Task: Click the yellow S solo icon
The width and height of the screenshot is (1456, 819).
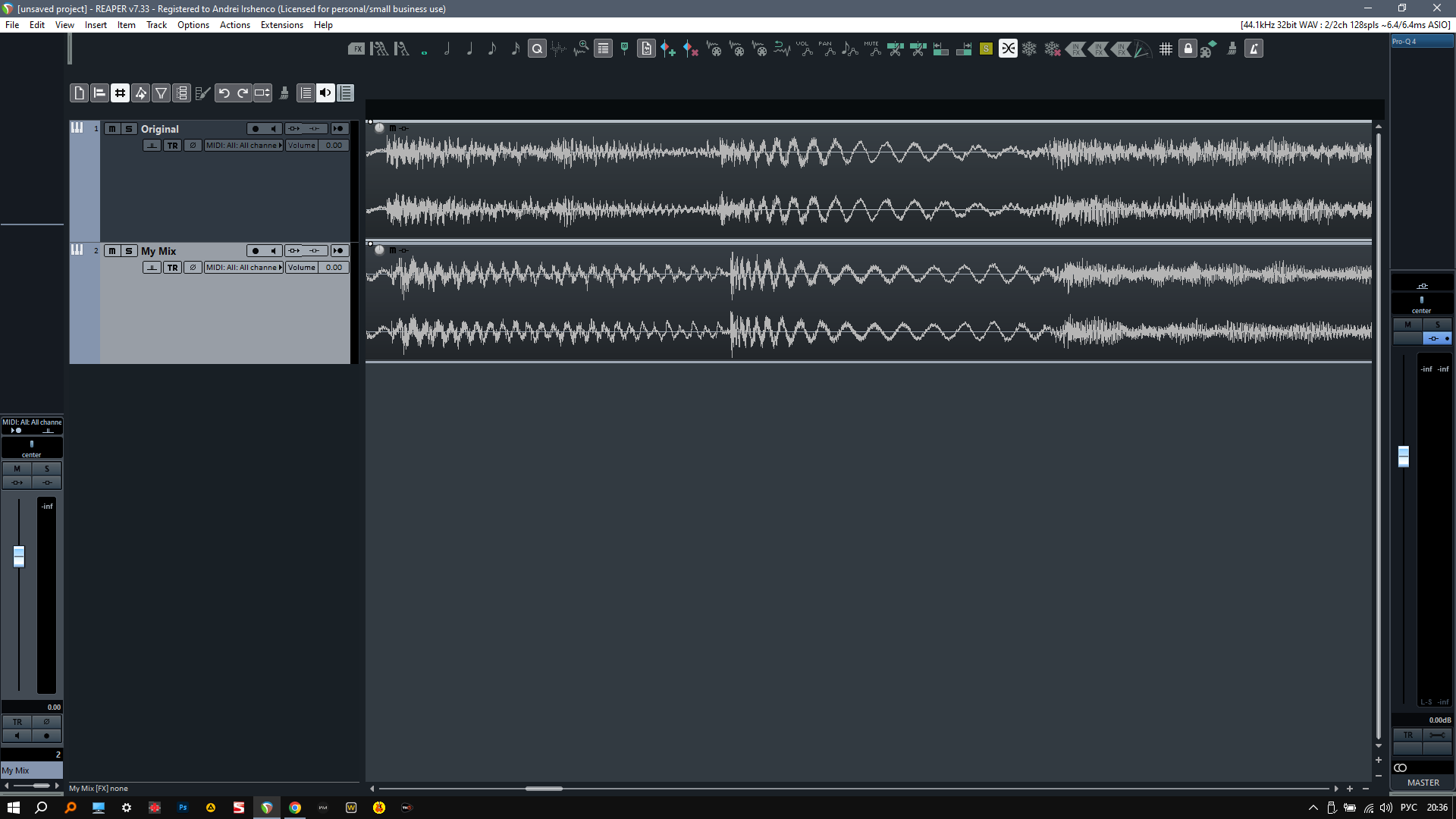Action: point(986,49)
